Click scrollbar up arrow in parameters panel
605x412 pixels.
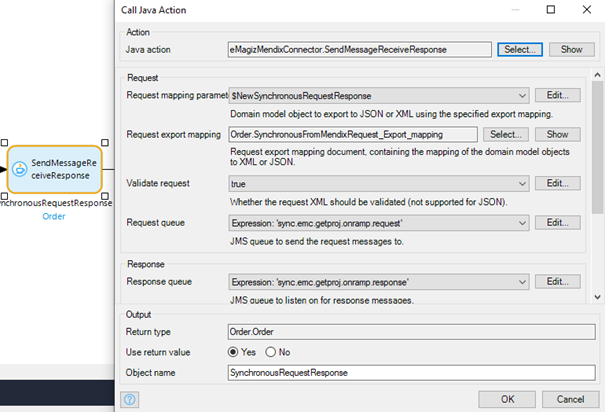click(597, 75)
